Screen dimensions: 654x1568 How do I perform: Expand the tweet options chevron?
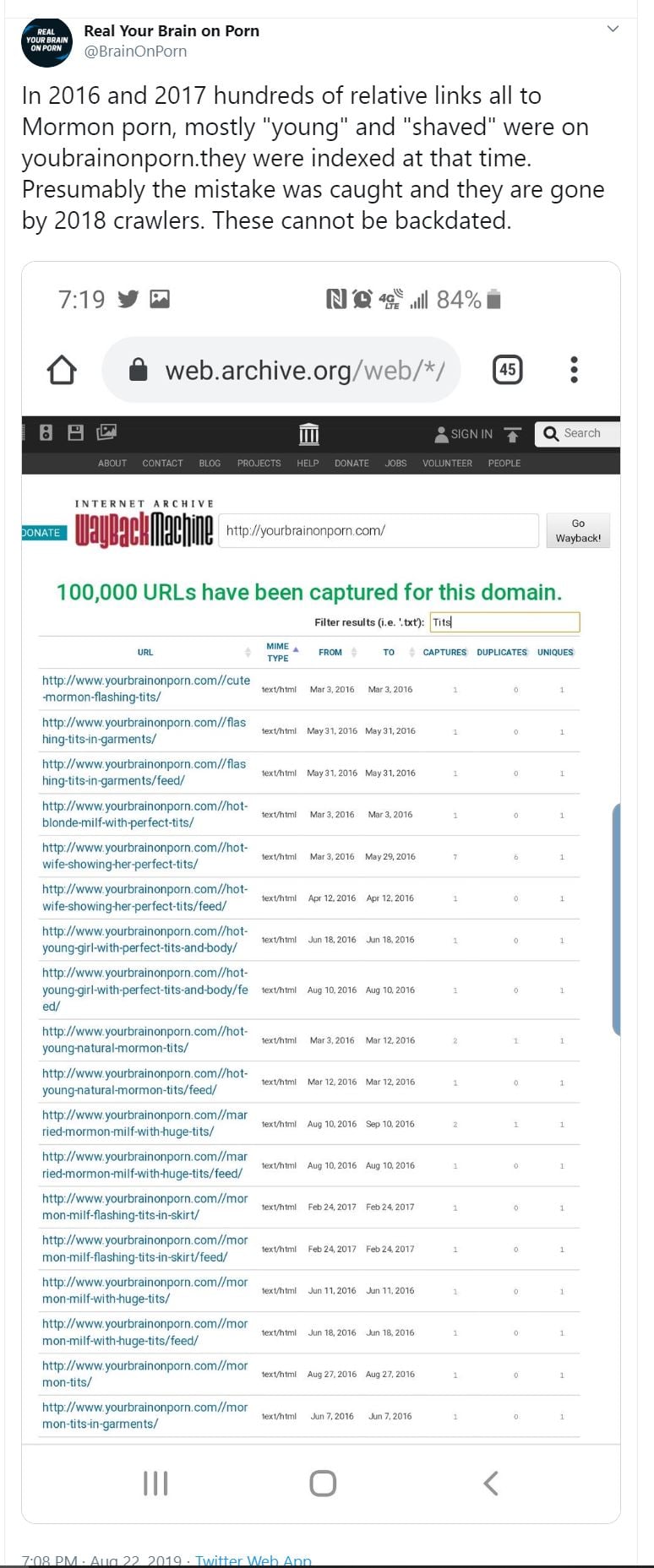pyautogui.click(x=613, y=29)
